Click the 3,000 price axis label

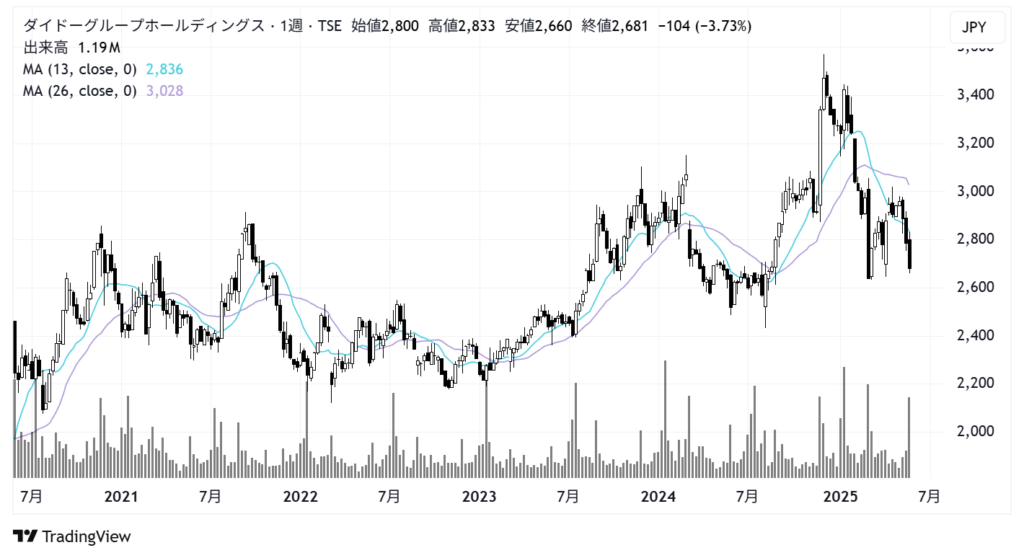[975, 191]
